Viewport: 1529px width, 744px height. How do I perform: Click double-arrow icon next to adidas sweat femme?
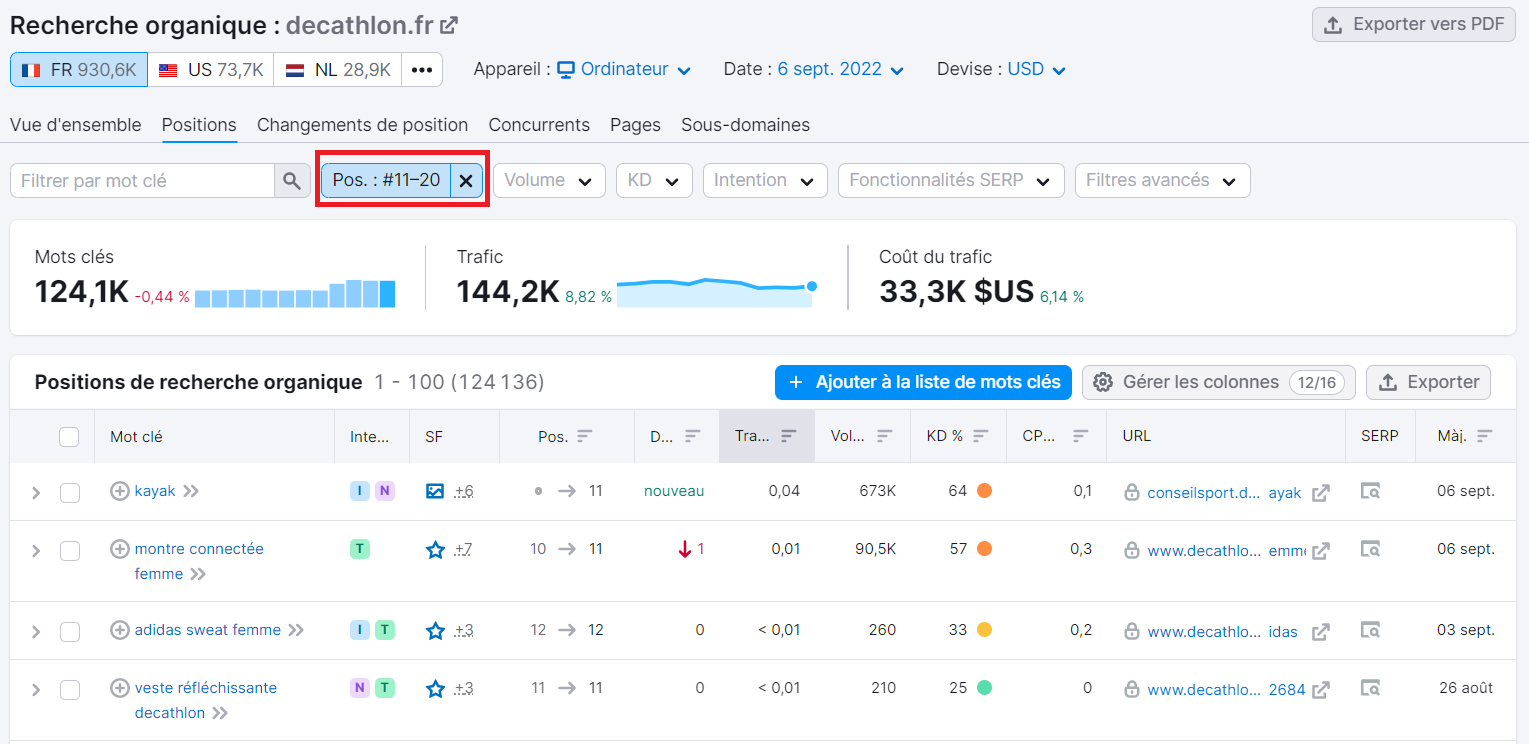296,630
